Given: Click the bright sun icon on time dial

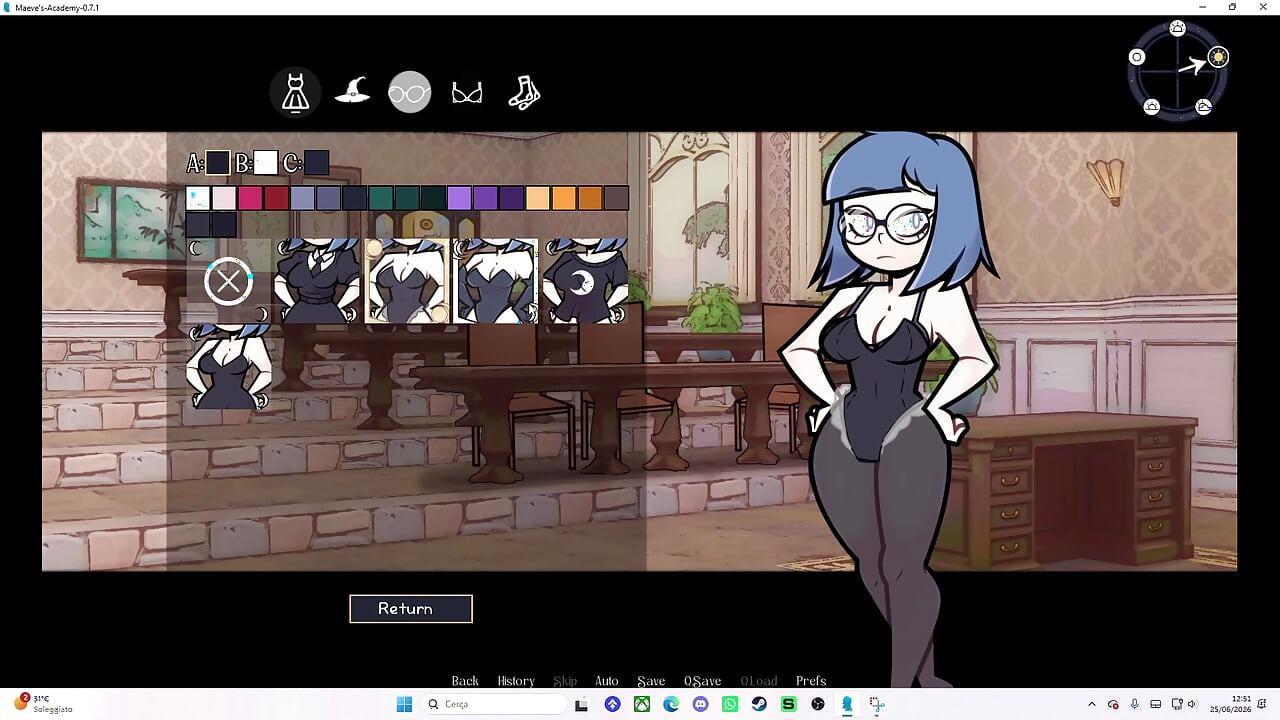Looking at the screenshot, I should point(1217,57).
